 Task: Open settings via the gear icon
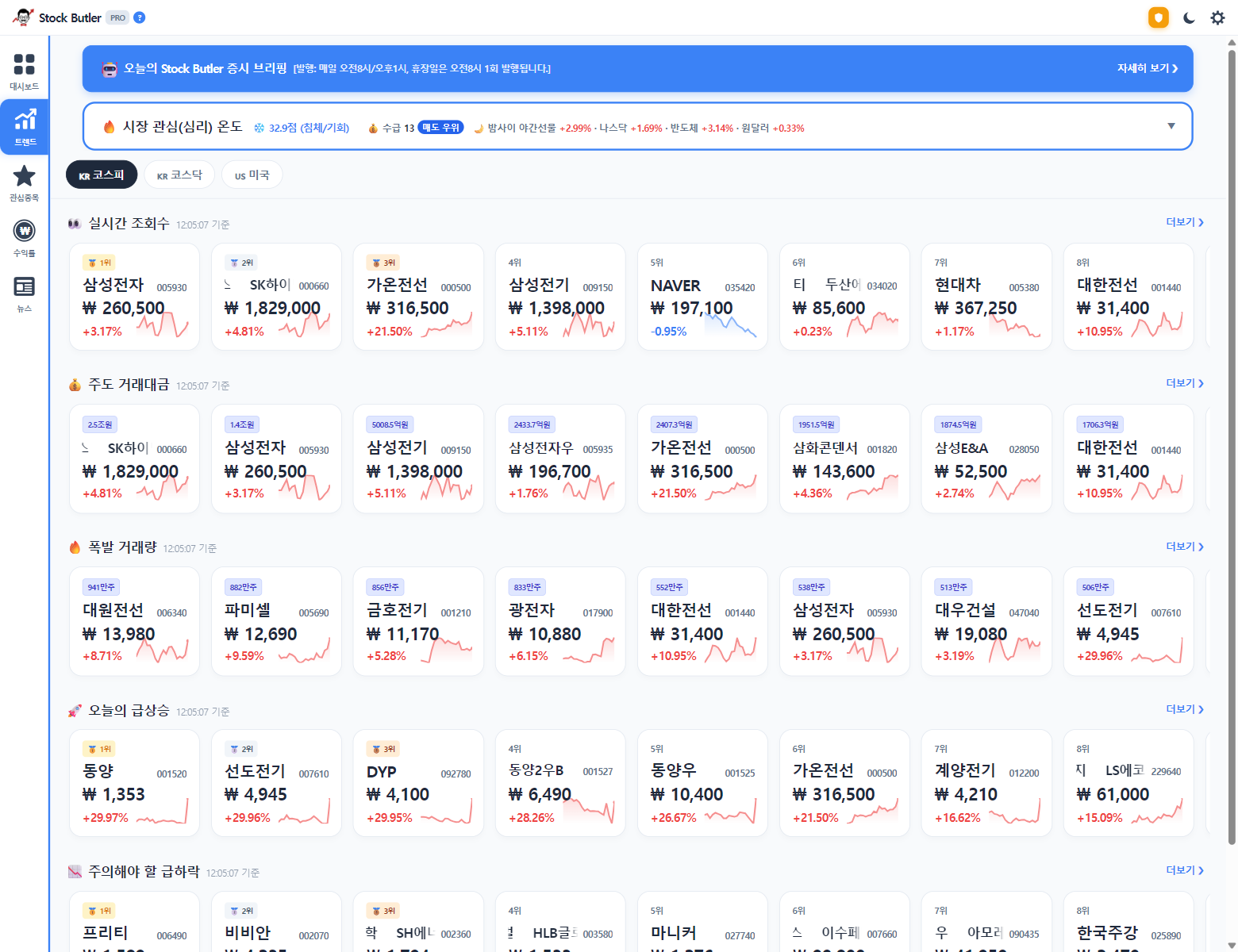click(x=1217, y=17)
